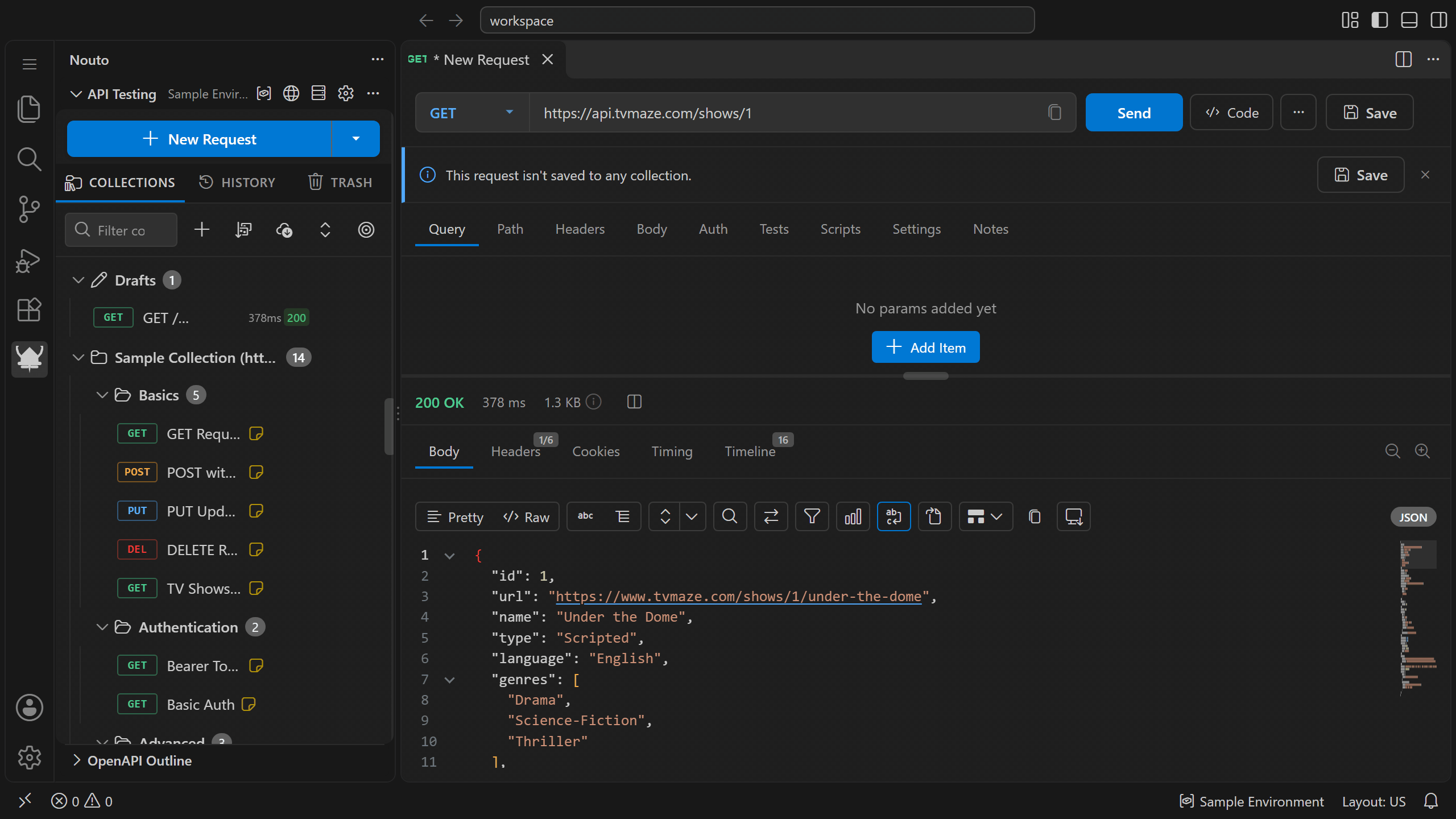Open workspace settings gear next to API Testing
The height and width of the screenshot is (819, 1456).
(346, 94)
